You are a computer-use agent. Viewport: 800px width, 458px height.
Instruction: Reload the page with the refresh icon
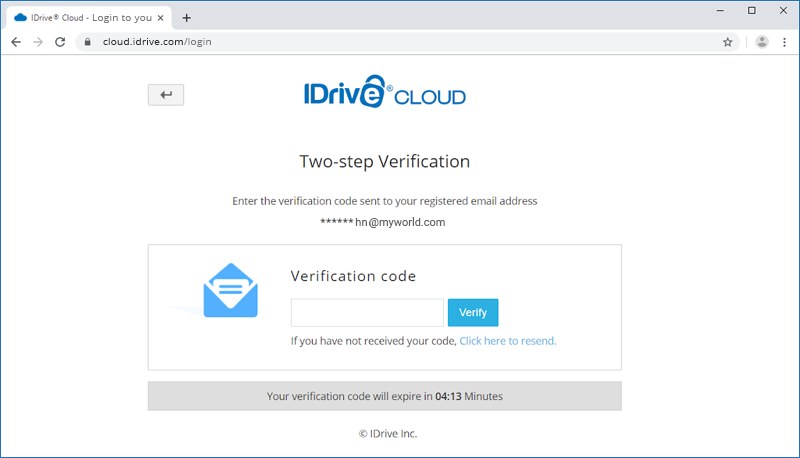coord(60,42)
